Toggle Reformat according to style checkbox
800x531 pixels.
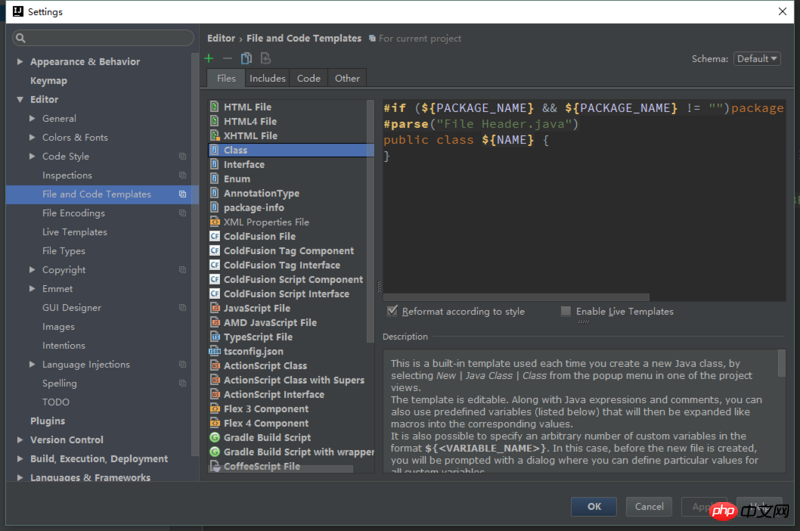pyautogui.click(x=393, y=311)
